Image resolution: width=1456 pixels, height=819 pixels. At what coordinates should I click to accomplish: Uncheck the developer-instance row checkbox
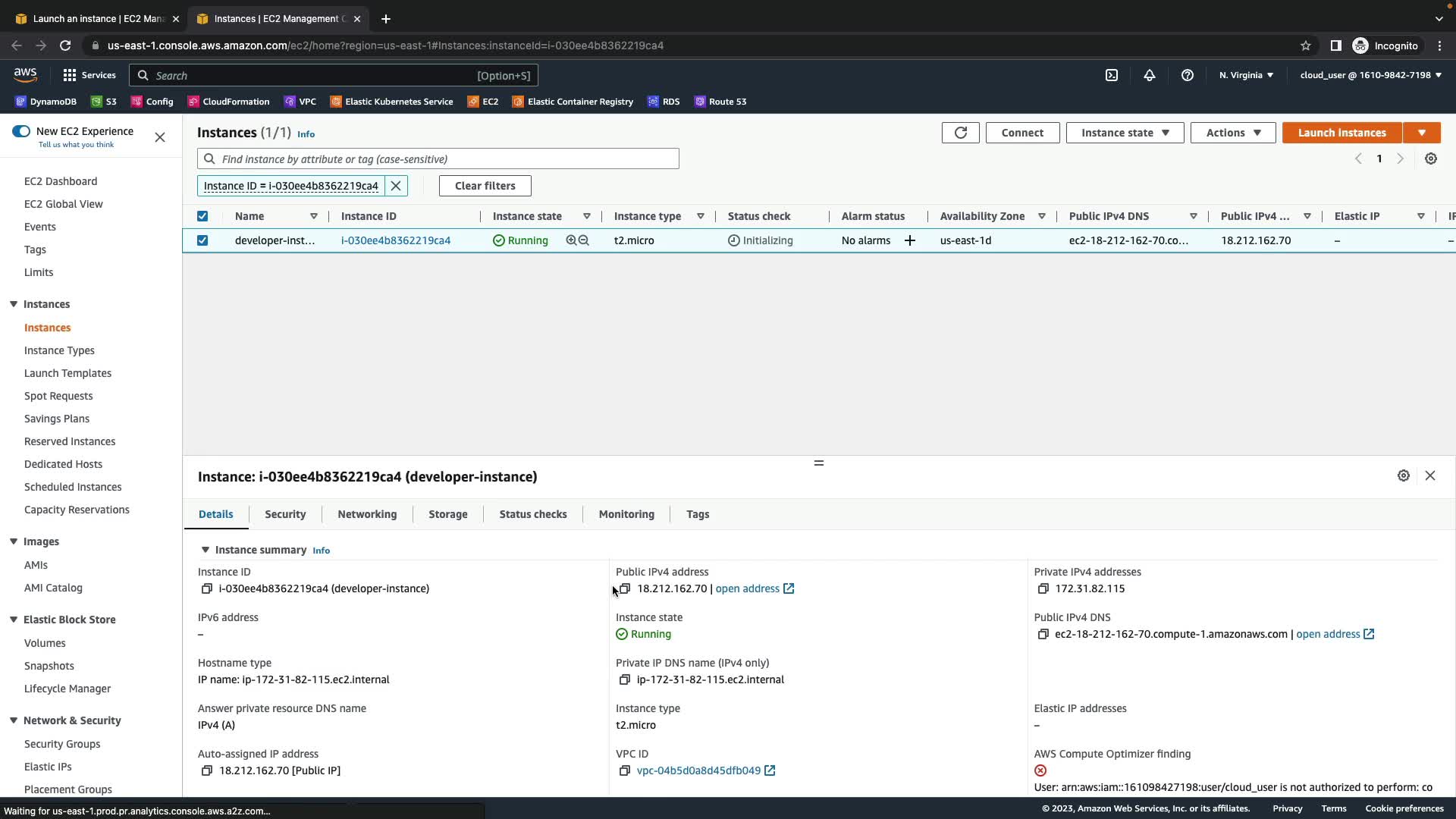coord(202,240)
